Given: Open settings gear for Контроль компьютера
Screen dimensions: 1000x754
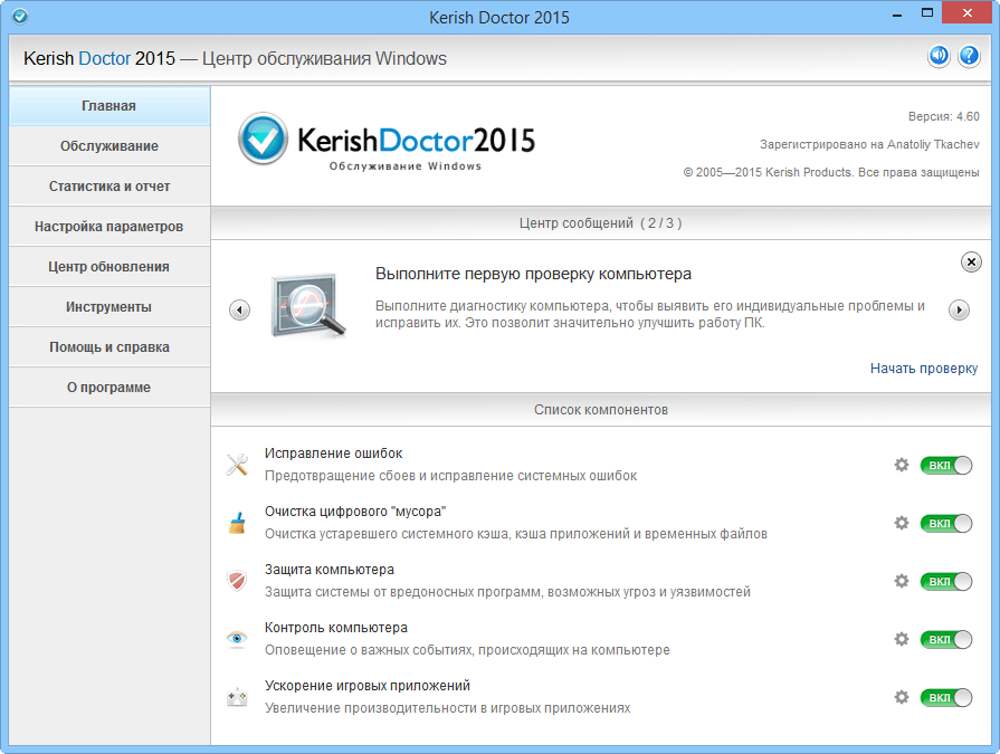Looking at the screenshot, I should pos(901,639).
